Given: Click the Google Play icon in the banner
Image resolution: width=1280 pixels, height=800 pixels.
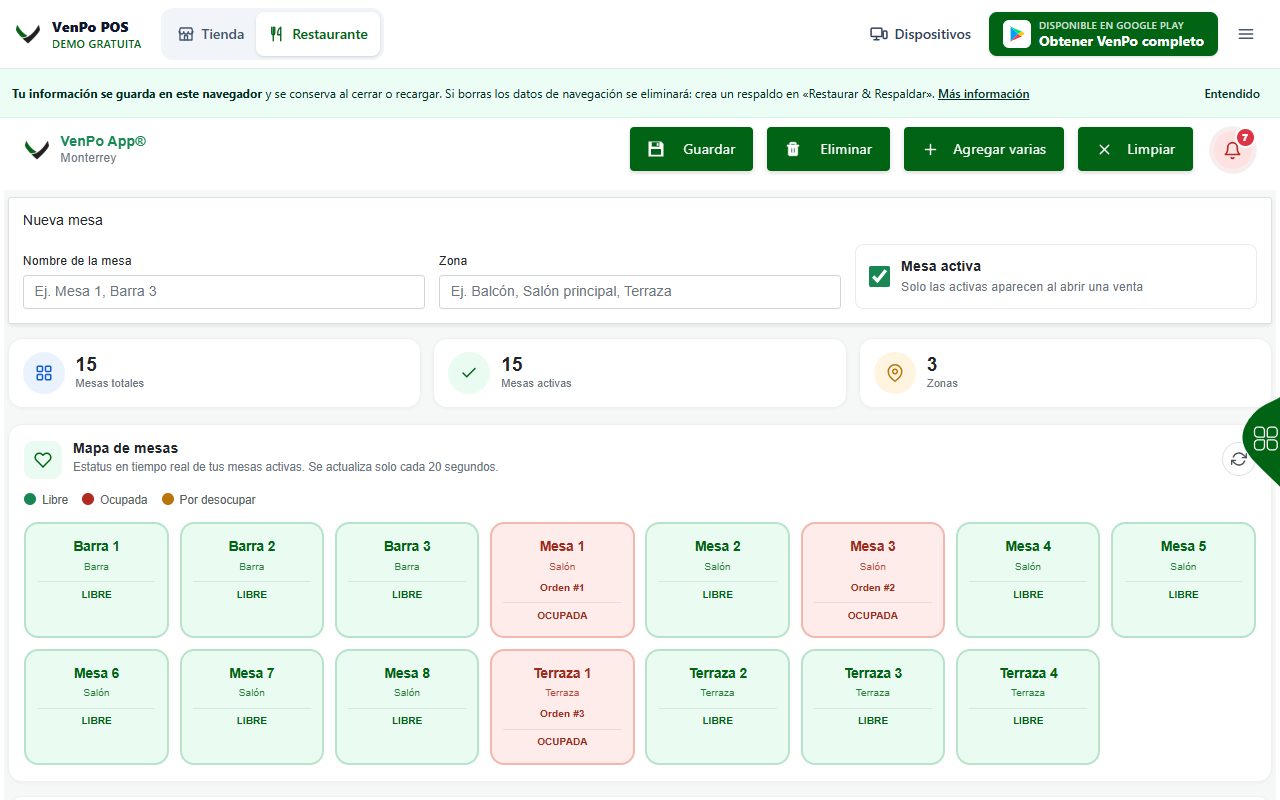Looking at the screenshot, I should point(1017,34).
